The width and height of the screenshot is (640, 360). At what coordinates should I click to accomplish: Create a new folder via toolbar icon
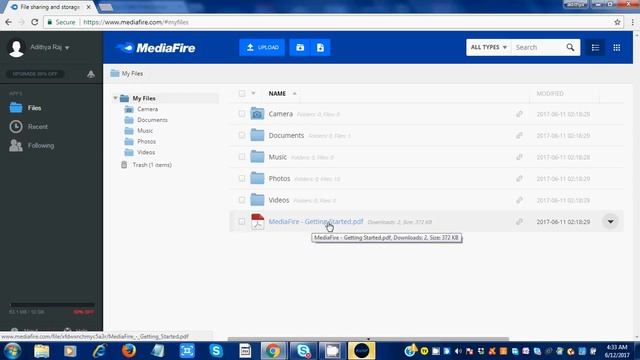pyautogui.click(x=300, y=48)
